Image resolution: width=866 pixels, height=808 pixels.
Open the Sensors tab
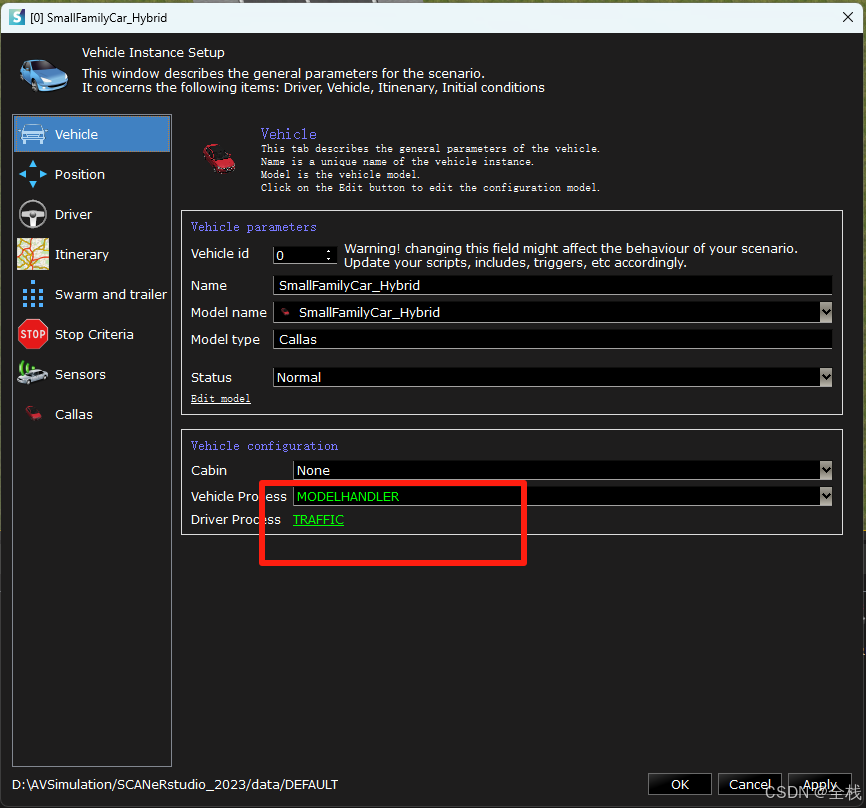click(x=92, y=374)
